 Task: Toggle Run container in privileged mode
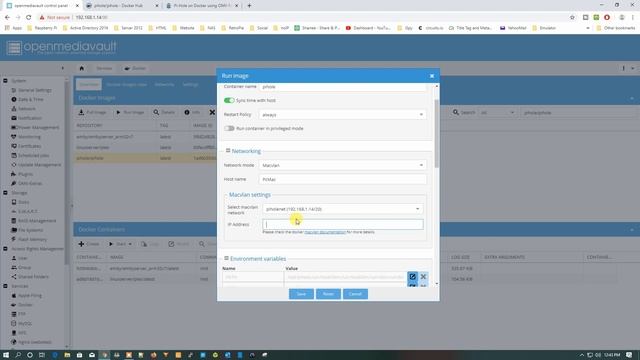point(229,129)
